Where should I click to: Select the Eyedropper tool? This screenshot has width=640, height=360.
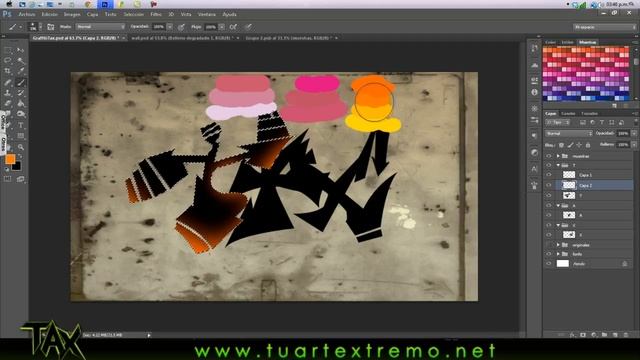pyautogui.click(x=21, y=71)
